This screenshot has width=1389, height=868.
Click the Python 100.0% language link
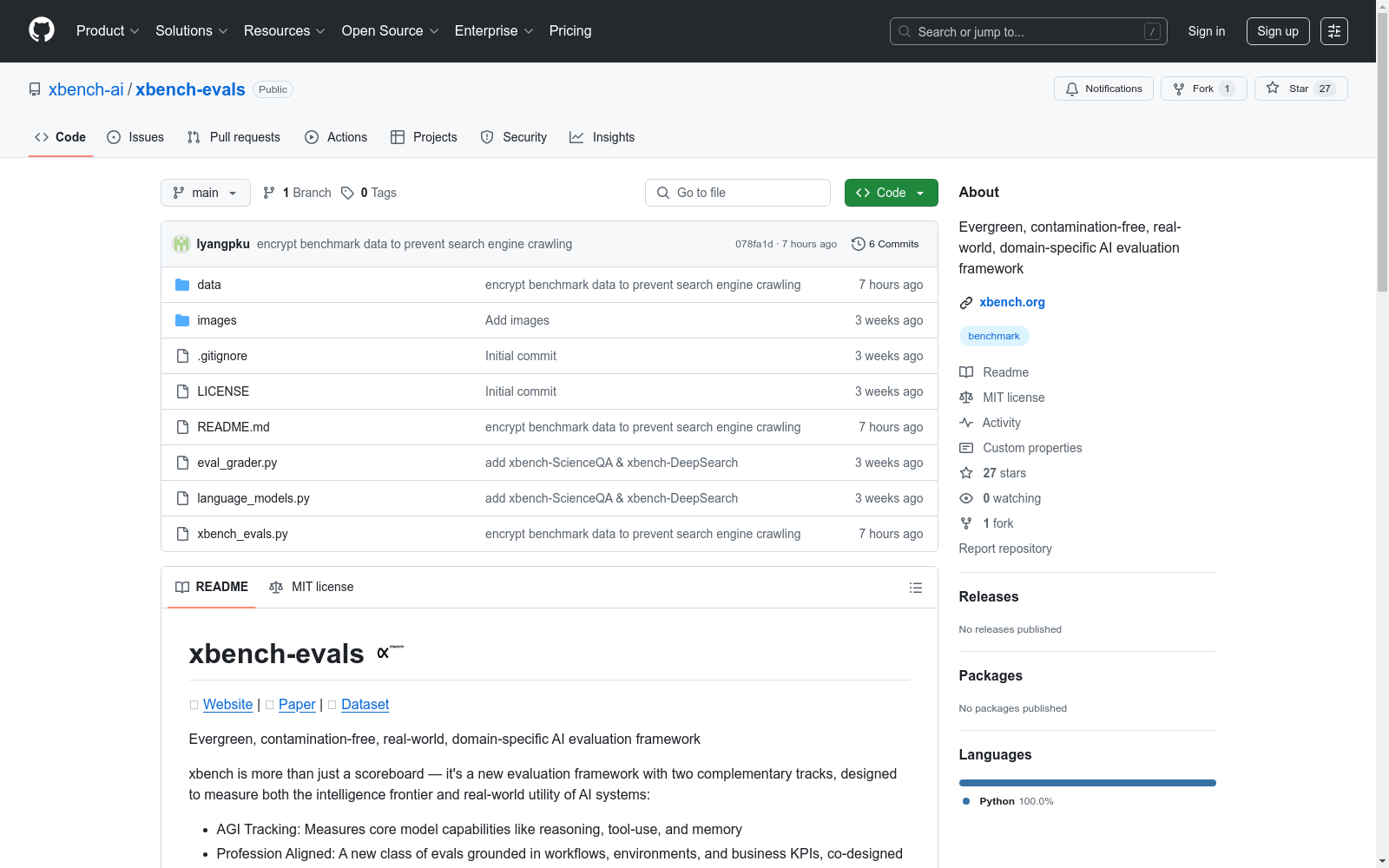(x=1008, y=801)
